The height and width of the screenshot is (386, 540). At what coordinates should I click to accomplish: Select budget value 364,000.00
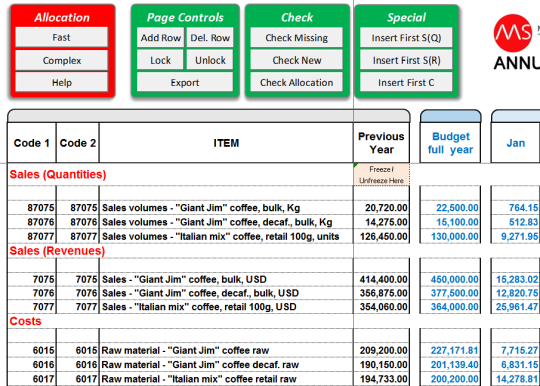point(450,307)
